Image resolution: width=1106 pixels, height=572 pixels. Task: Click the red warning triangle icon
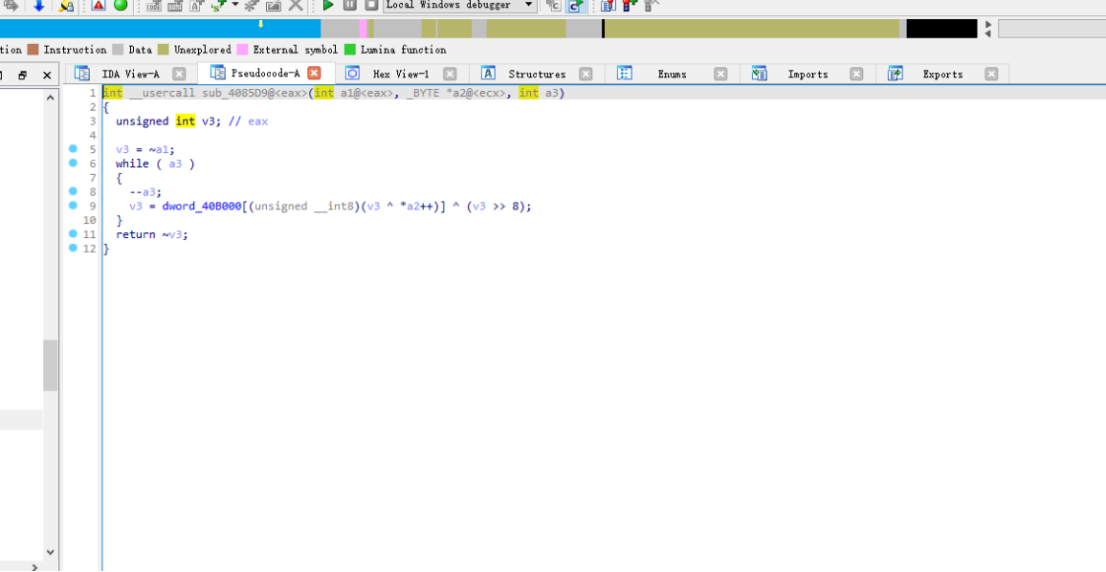tap(98, 6)
